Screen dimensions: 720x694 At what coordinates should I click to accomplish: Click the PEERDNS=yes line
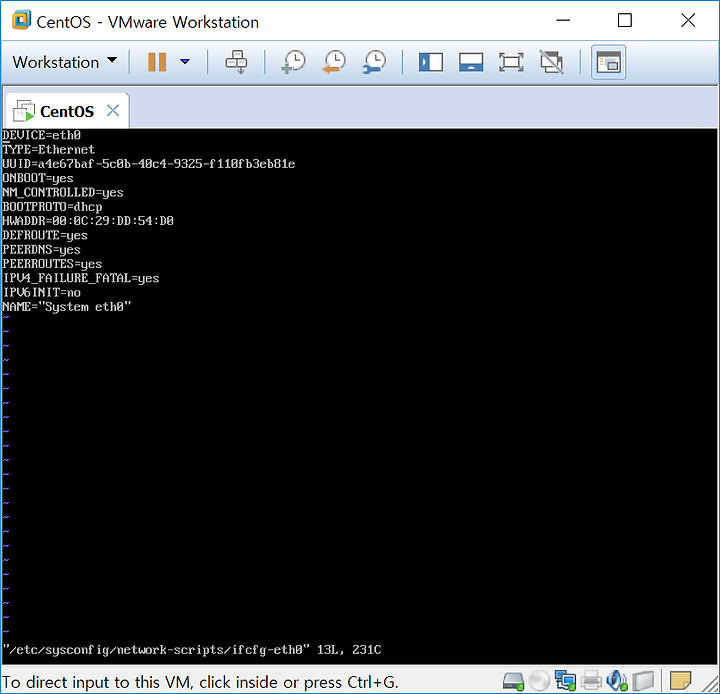click(x=41, y=249)
